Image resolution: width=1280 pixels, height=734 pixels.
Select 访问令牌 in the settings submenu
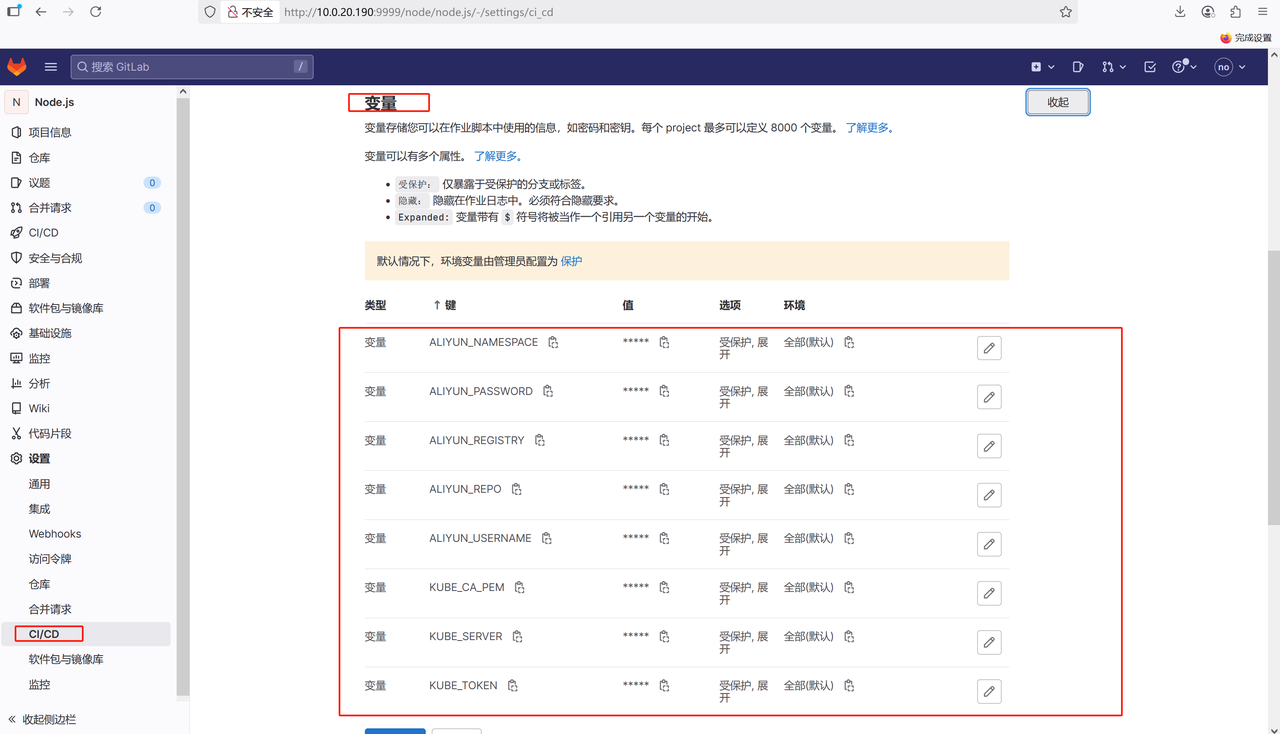tap(50, 559)
